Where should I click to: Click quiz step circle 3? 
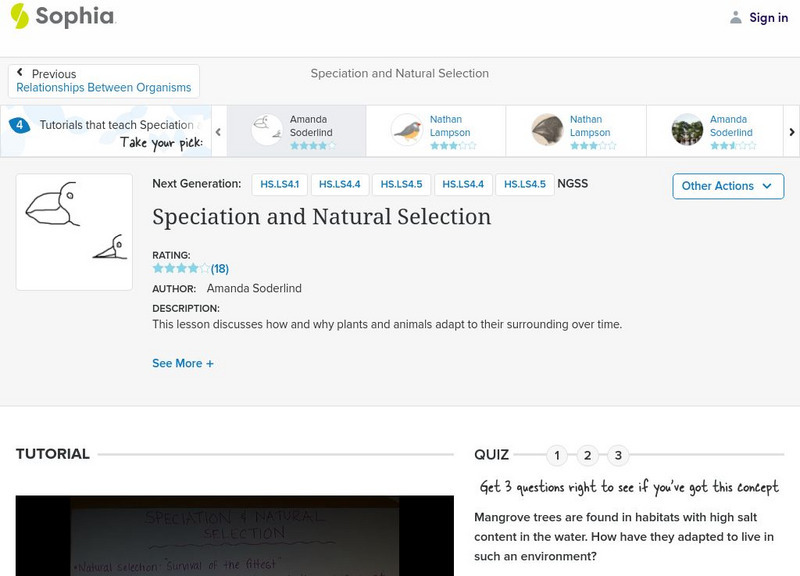pos(617,454)
